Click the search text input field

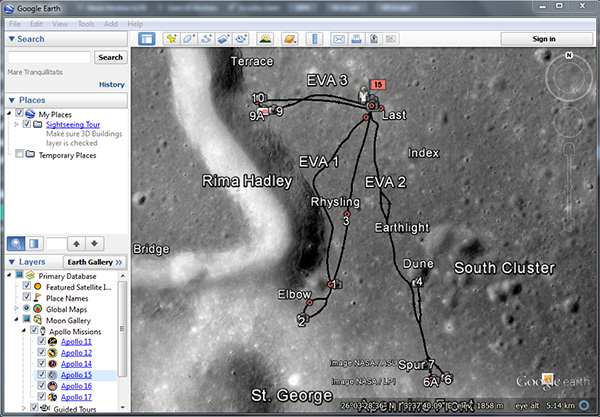point(49,58)
